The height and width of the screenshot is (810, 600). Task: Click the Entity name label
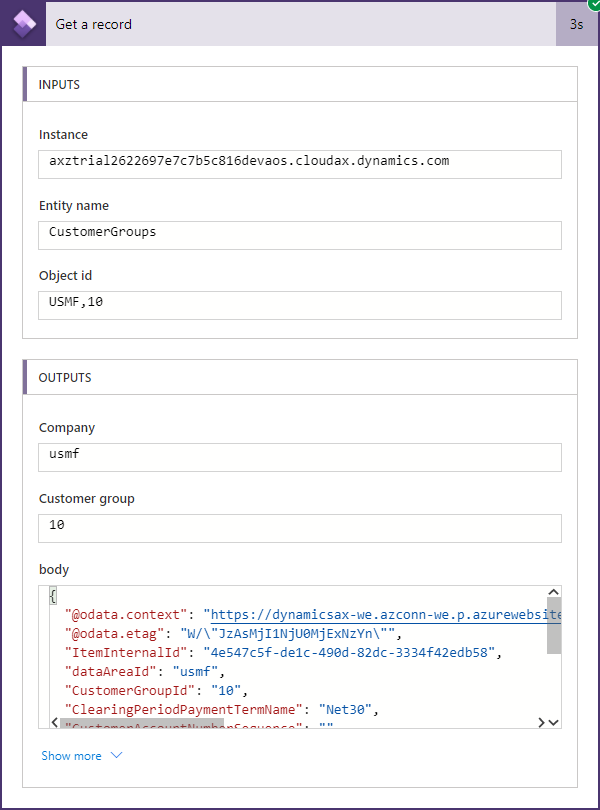coord(74,206)
